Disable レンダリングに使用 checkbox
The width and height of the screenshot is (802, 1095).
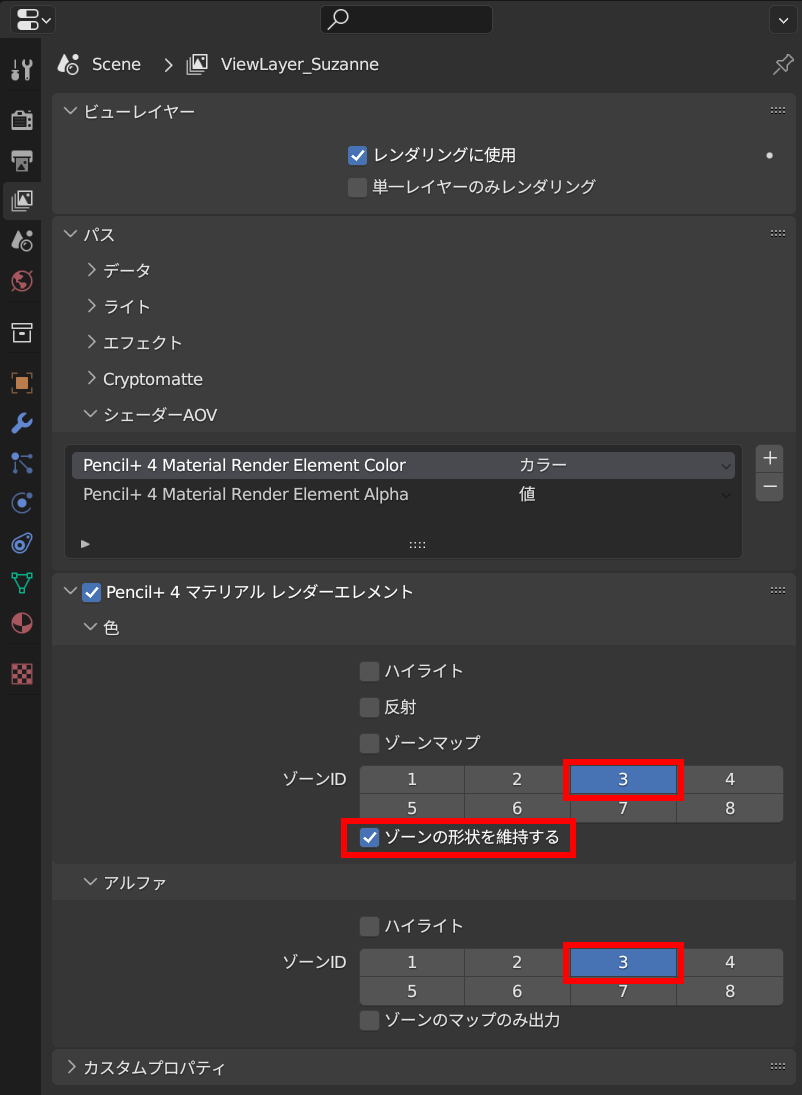coord(358,155)
